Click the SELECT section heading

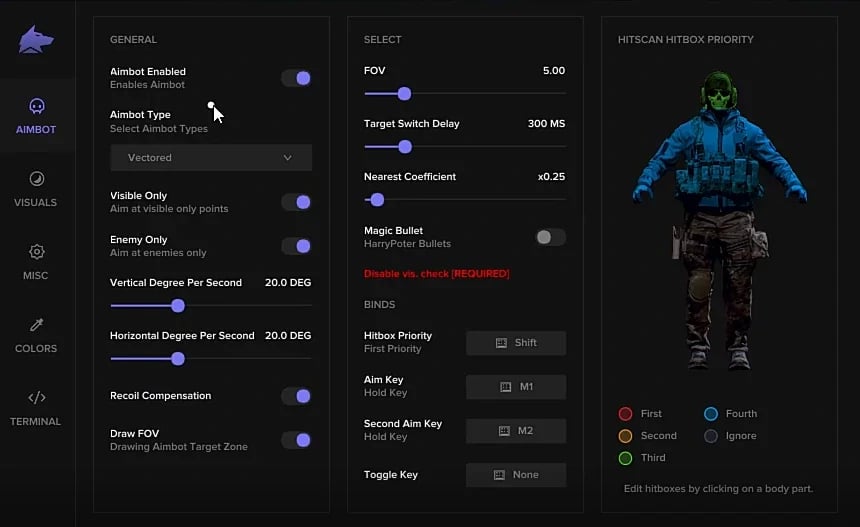point(382,39)
